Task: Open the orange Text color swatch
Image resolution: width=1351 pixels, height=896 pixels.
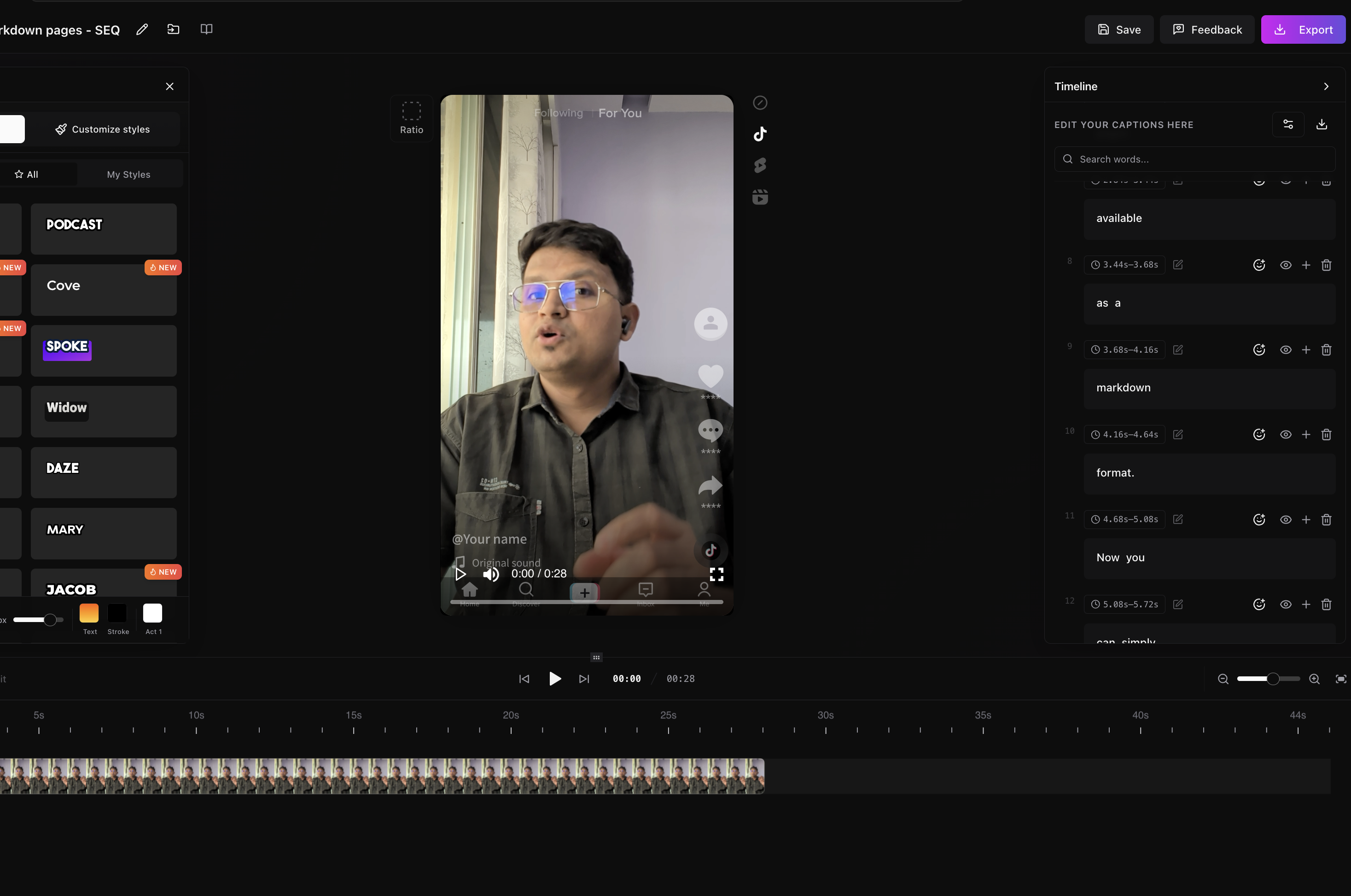Action: [89, 613]
